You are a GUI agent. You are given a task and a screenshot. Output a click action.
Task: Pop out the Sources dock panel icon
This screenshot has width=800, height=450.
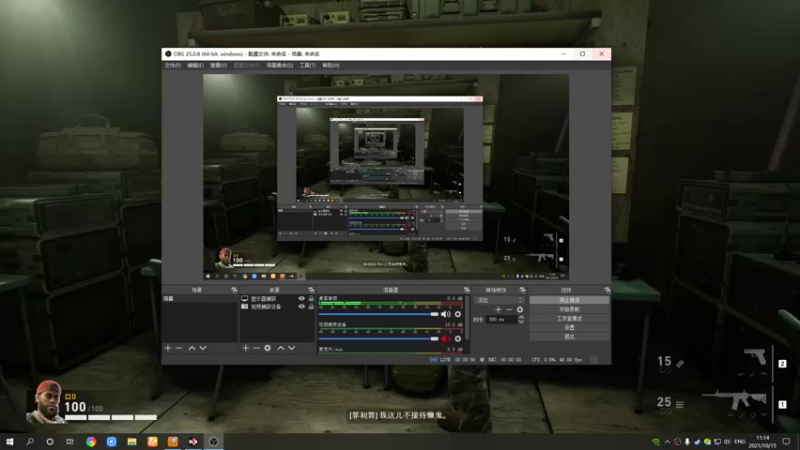pyautogui.click(x=311, y=290)
